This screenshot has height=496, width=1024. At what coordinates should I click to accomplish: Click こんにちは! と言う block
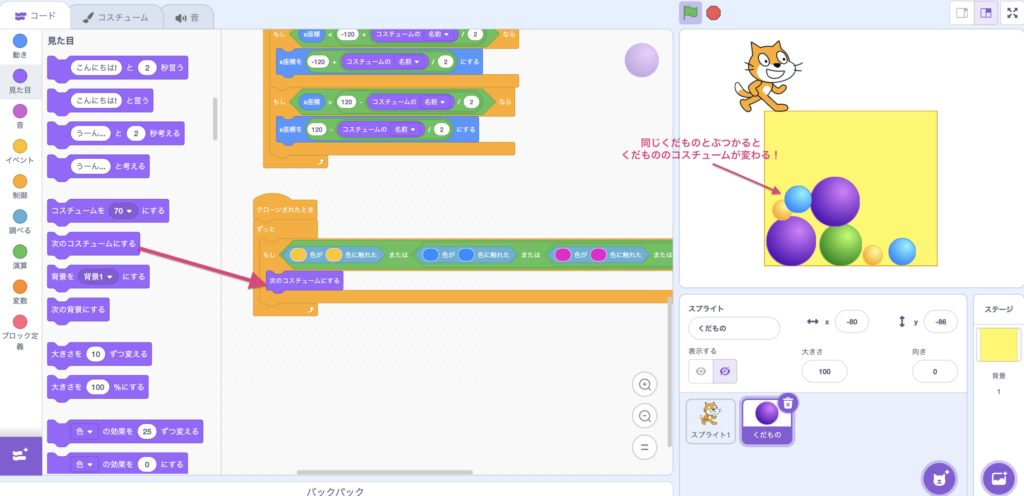click(x=100, y=101)
